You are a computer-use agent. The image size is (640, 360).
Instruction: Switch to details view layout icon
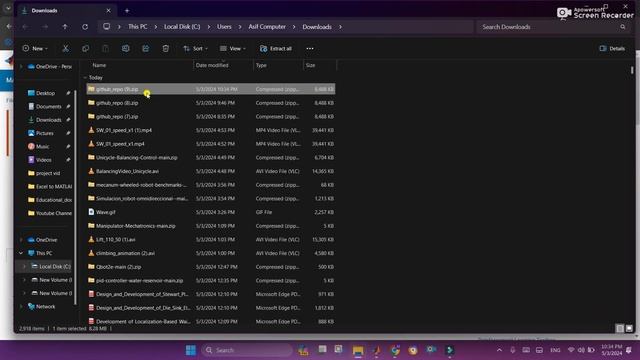620,328
